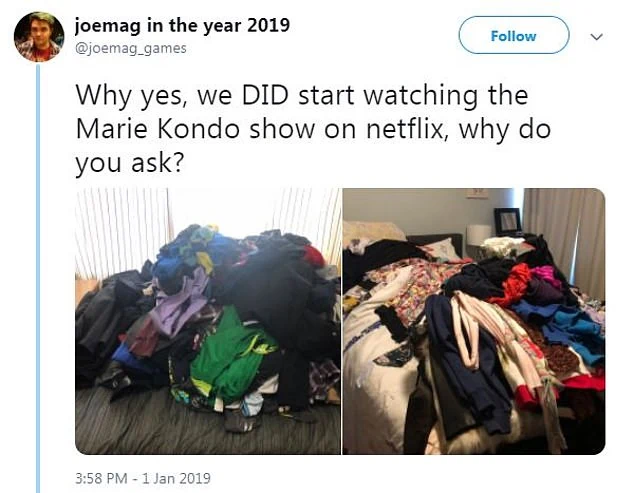This screenshot has width=634, height=493.
Task: Click the blue thread line below the avatar
Action: tap(38, 279)
